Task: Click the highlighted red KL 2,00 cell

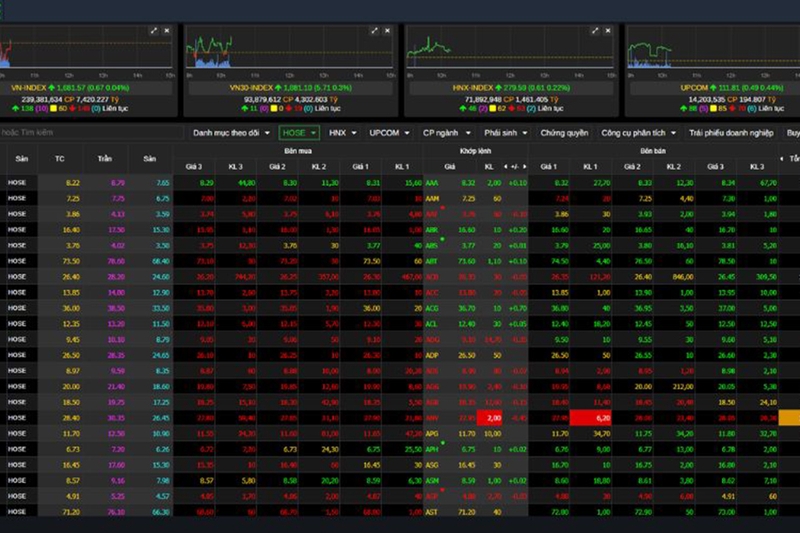Action: (x=489, y=418)
